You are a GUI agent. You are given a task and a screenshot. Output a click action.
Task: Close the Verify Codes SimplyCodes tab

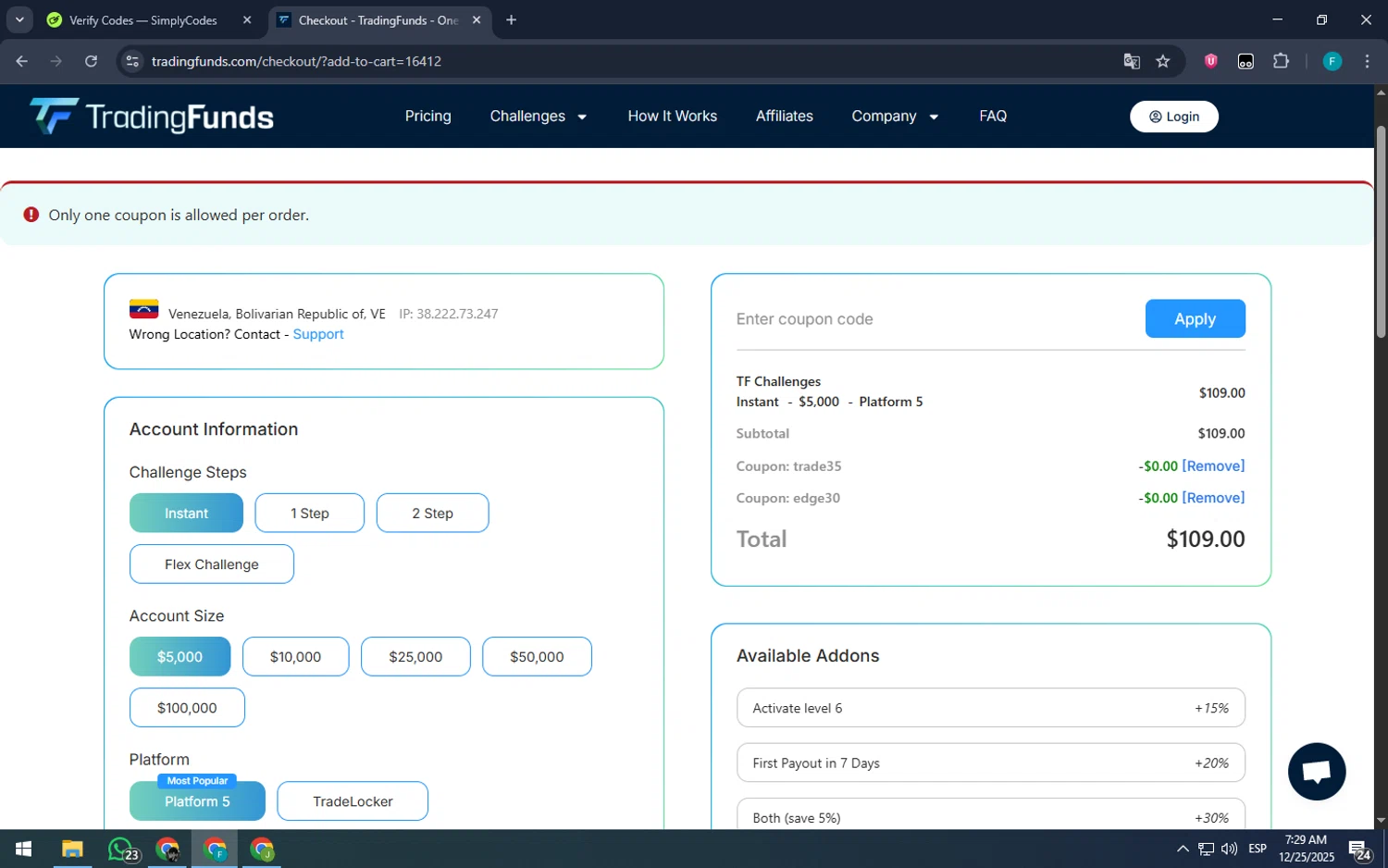click(247, 19)
